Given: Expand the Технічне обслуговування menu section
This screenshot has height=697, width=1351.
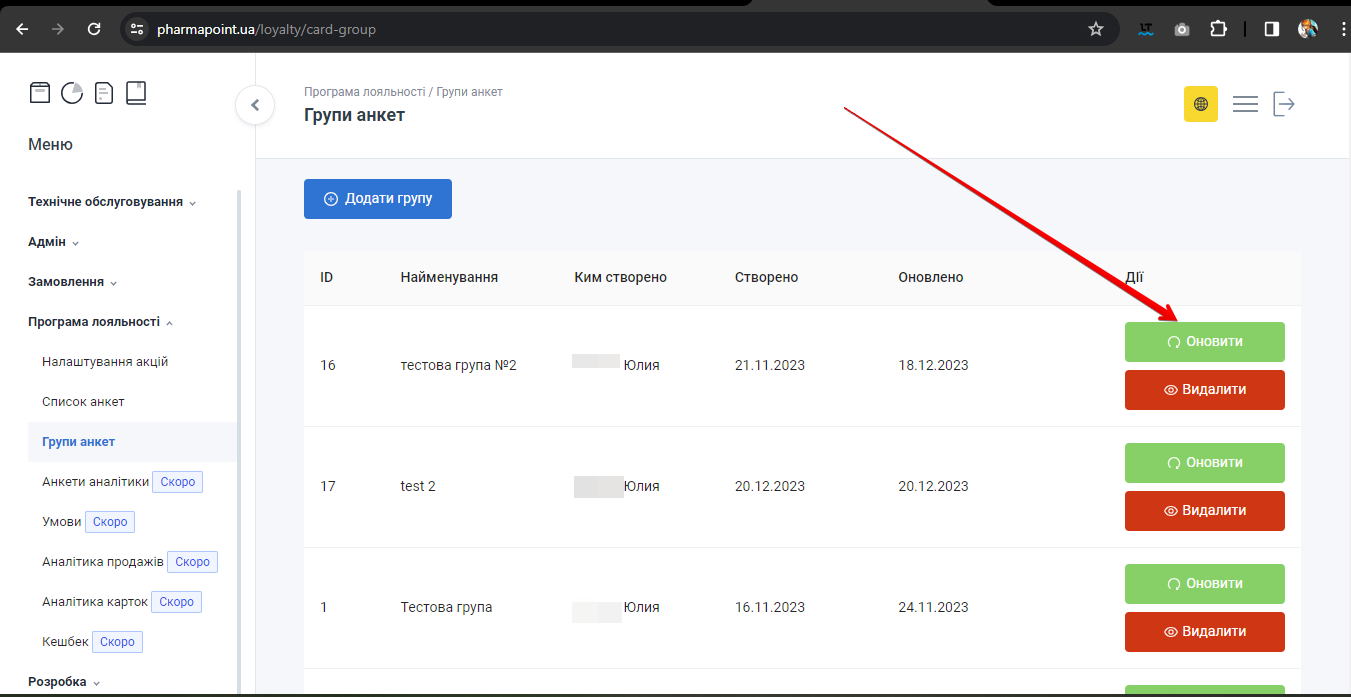Looking at the screenshot, I should 111,202.
